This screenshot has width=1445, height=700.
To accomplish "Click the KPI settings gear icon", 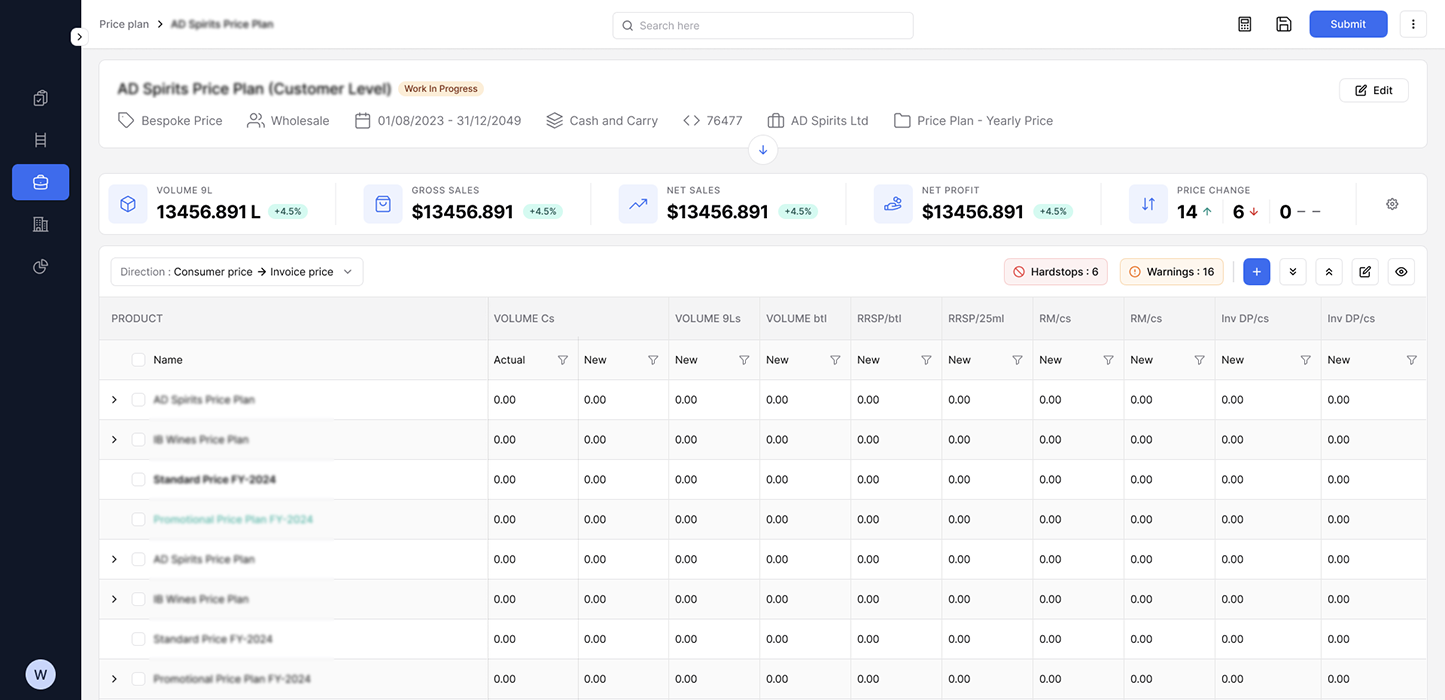I will click(1392, 204).
